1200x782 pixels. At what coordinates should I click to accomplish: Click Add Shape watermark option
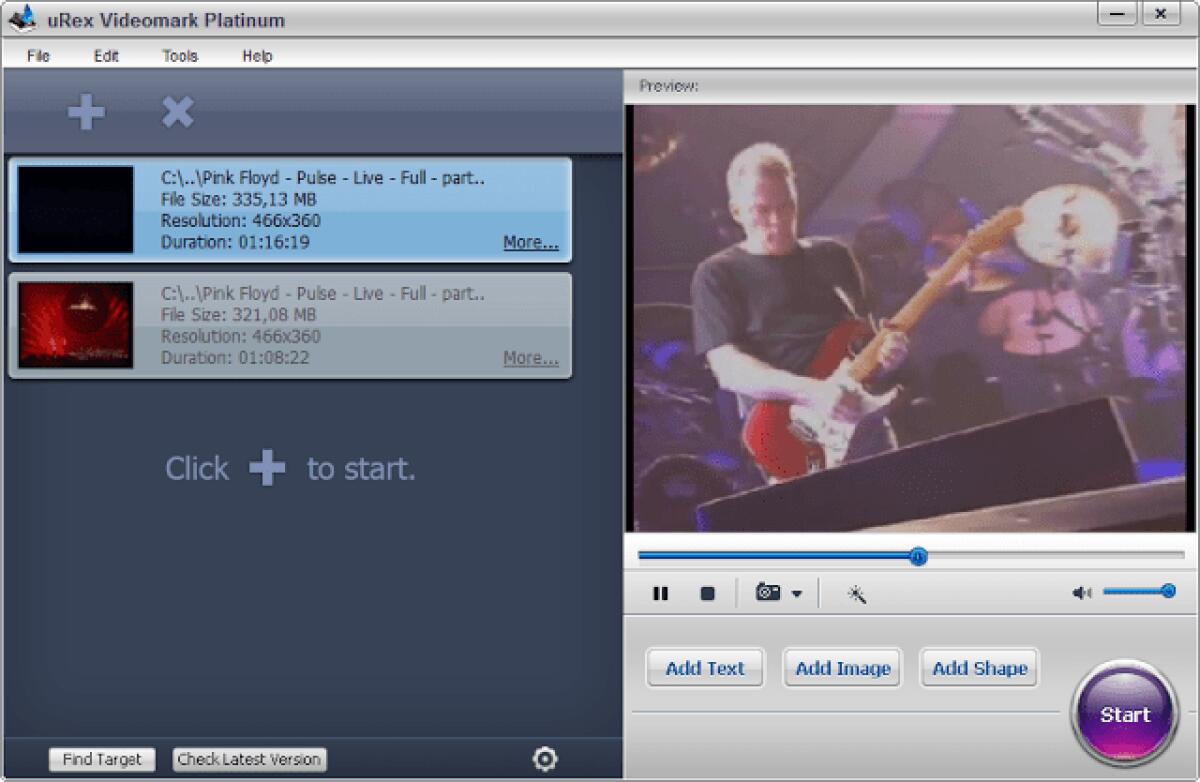point(978,667)
